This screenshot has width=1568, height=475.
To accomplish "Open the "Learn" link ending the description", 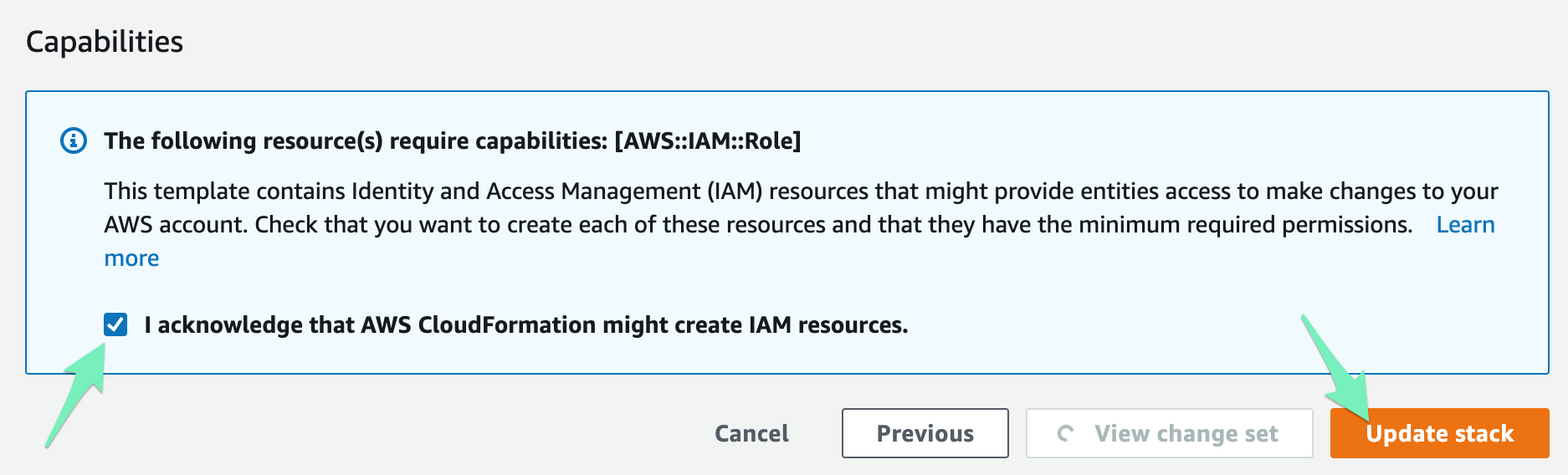I will 1465,225.
